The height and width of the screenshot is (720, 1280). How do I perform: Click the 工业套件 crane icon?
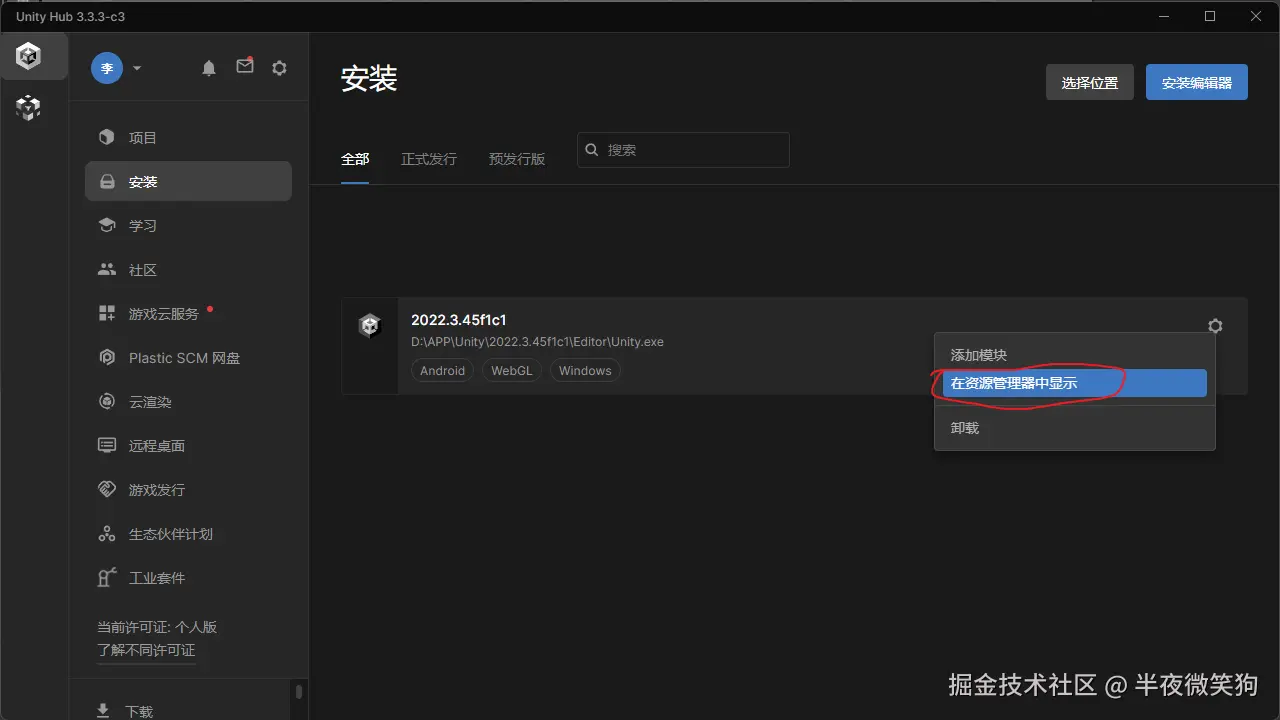(x=107, y=577)
